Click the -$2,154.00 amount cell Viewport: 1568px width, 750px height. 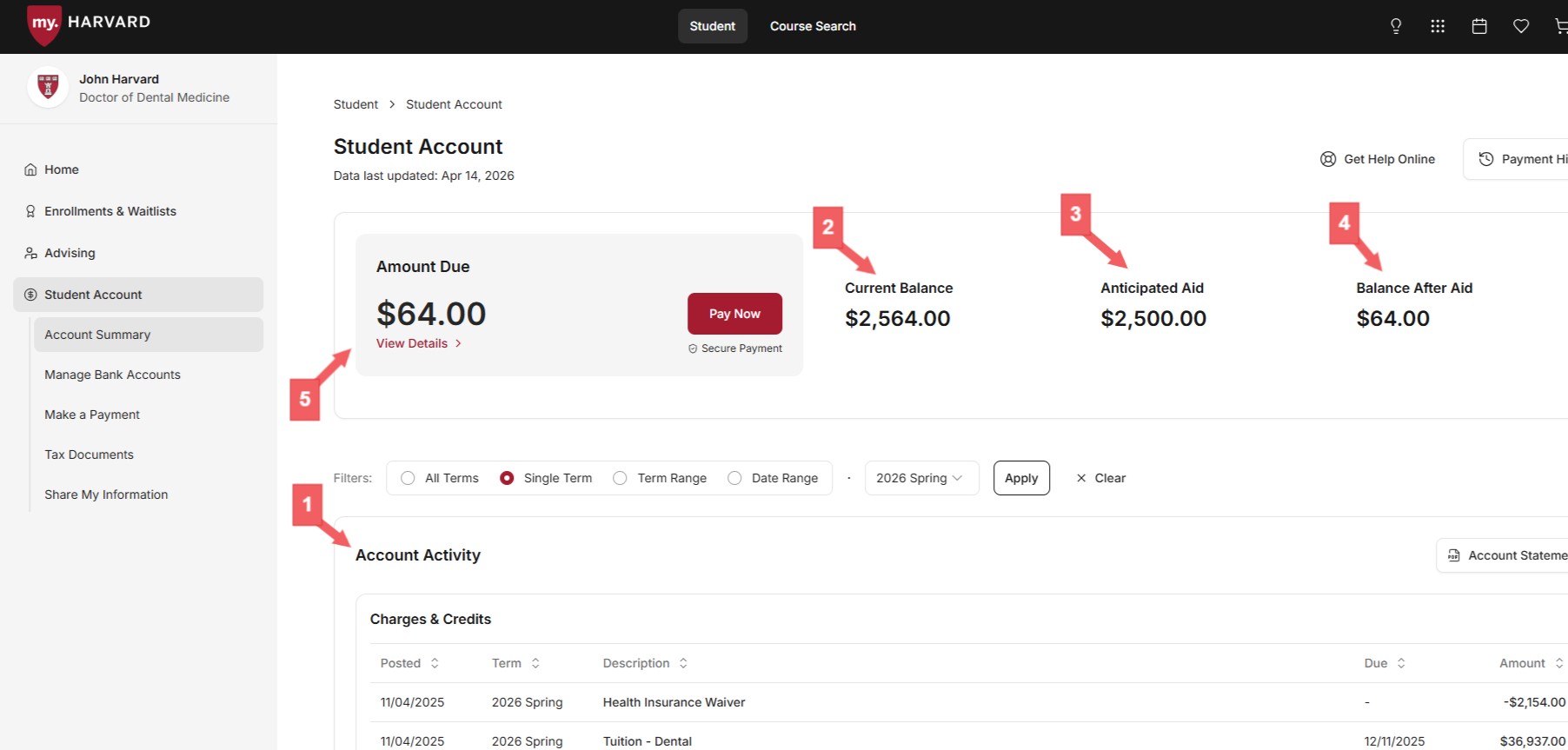[x=1534, y=702]
